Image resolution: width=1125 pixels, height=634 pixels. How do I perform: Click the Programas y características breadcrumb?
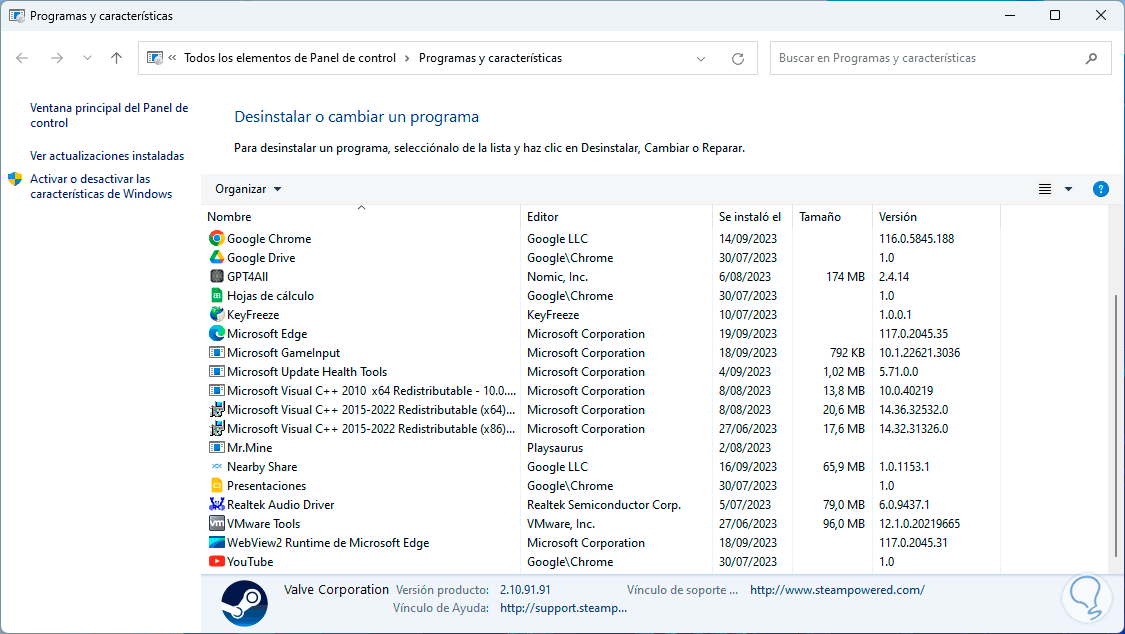491,58
